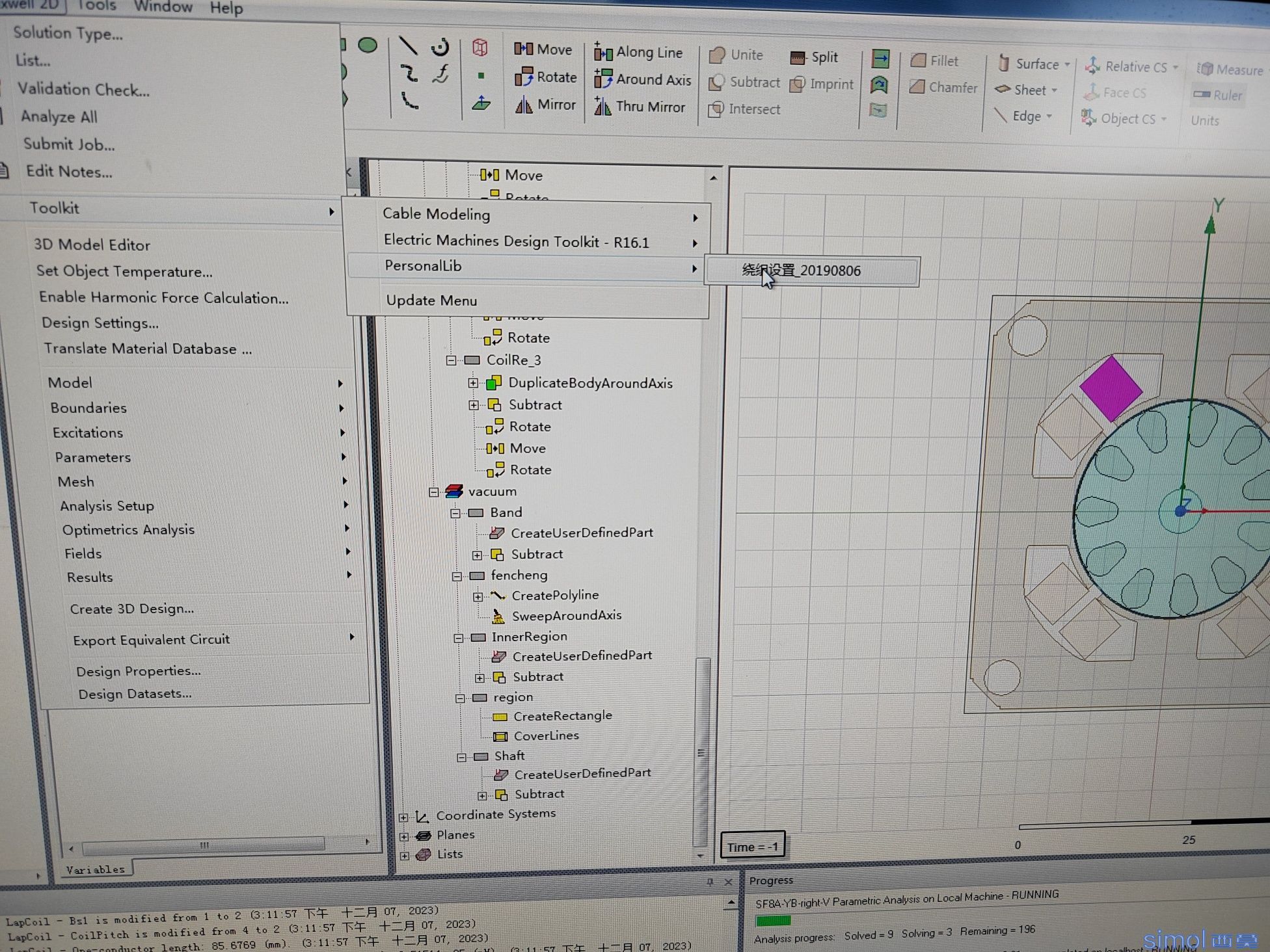Image resolution: width=1270 pixels, height=952 pixels.
Task: Select Along Line duplicate tool
Action: [x=638, y=52]
